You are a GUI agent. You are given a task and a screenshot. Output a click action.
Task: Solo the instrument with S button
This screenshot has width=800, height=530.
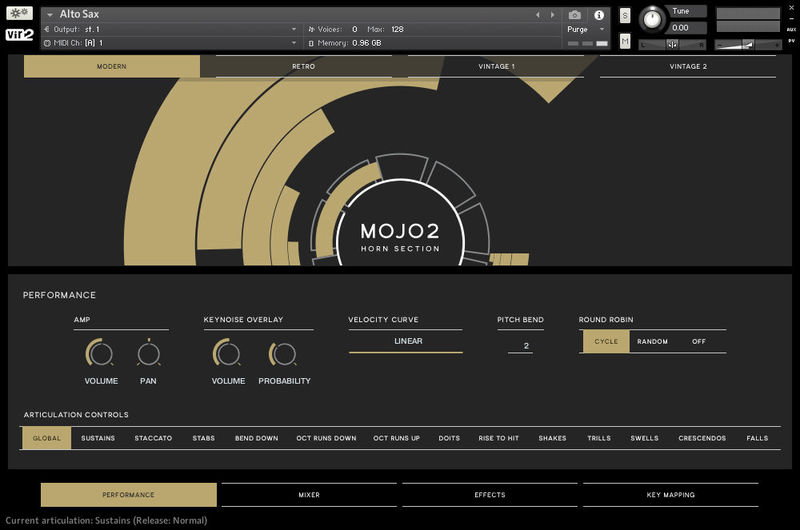(x=625, y=16)
